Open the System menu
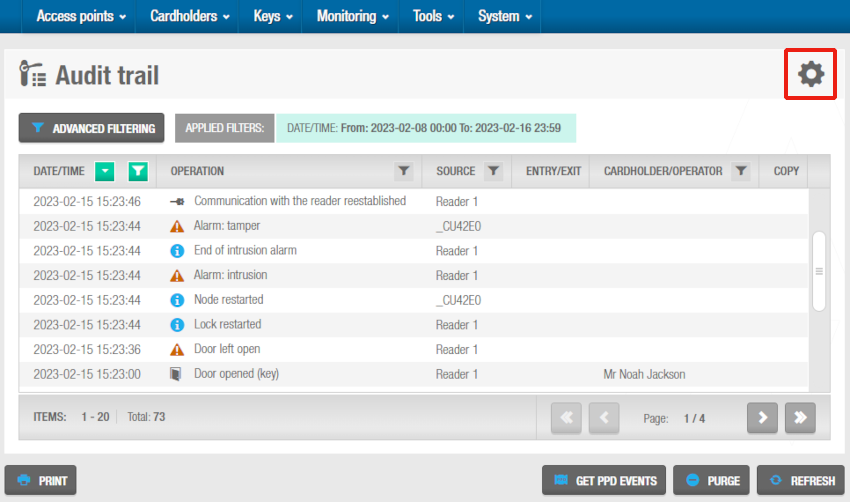Viewport: 850px width, 502px height. 504,16
